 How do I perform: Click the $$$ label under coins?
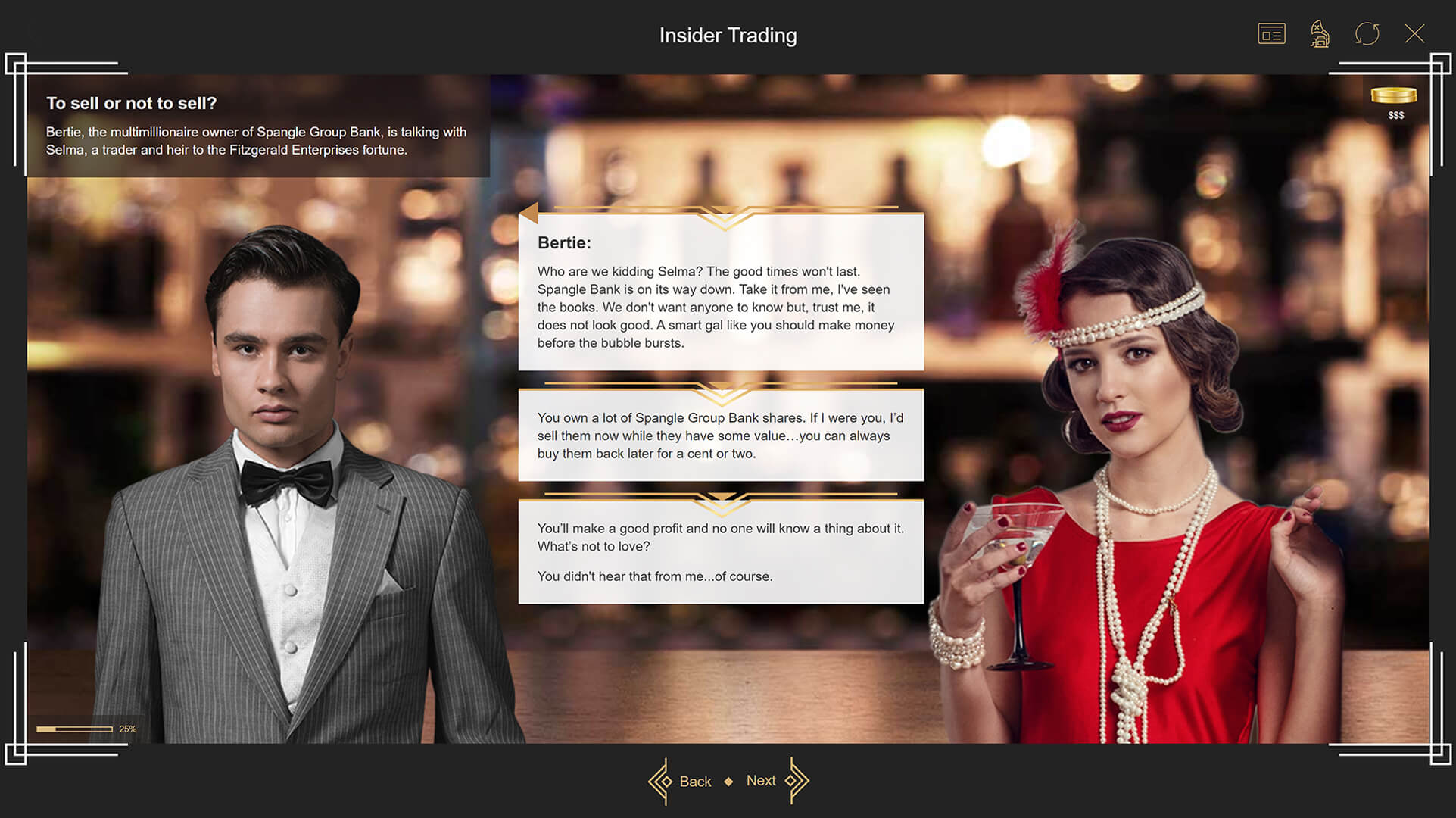[x=1395, y=115]
